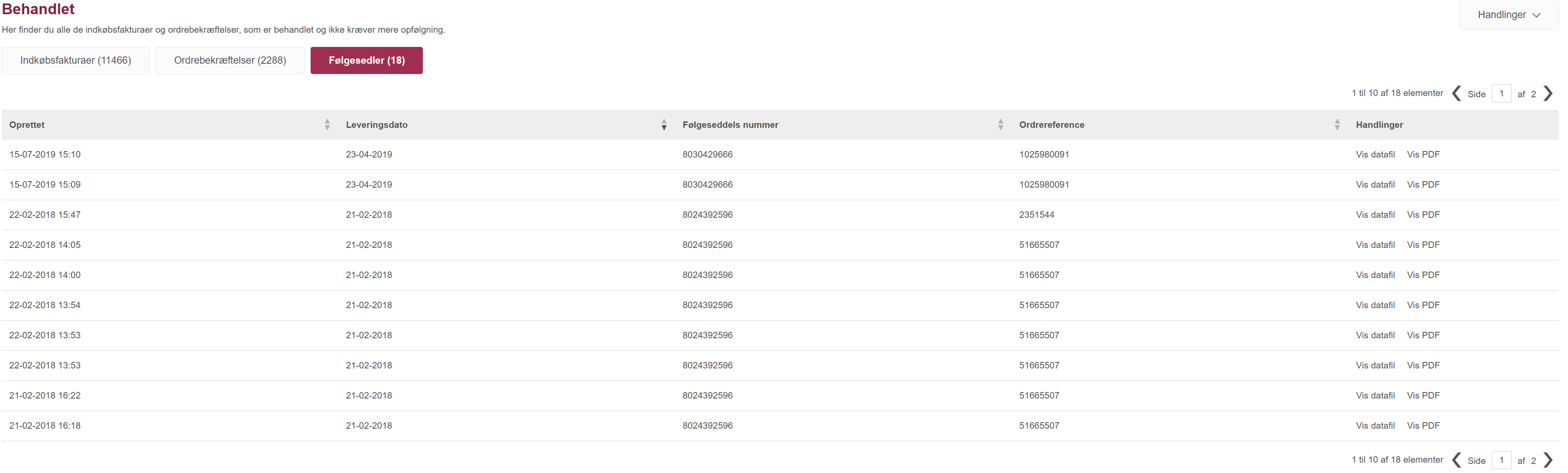The width and height of the screenshot is (1568, 473).
Task: Open Vis datafil for 21-02-2018 16:22 row
Action: (1375, 396)
